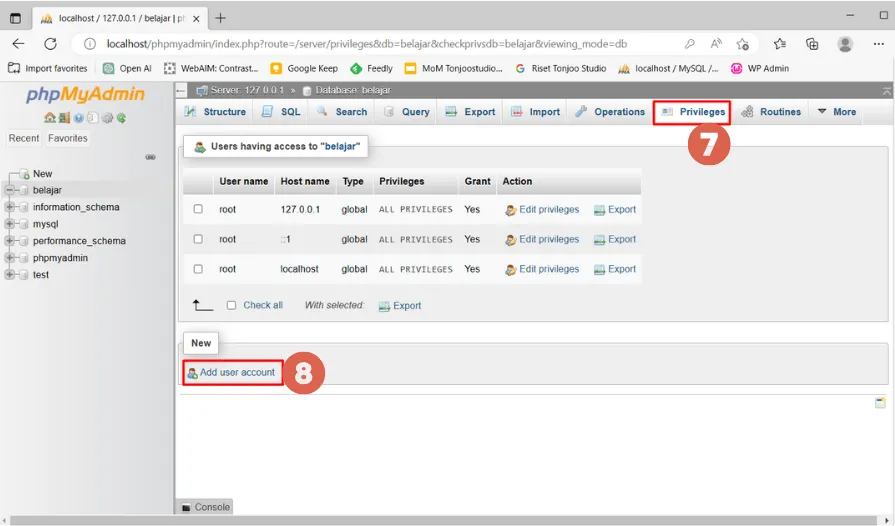Open a new browser tab

coord(220,18)
